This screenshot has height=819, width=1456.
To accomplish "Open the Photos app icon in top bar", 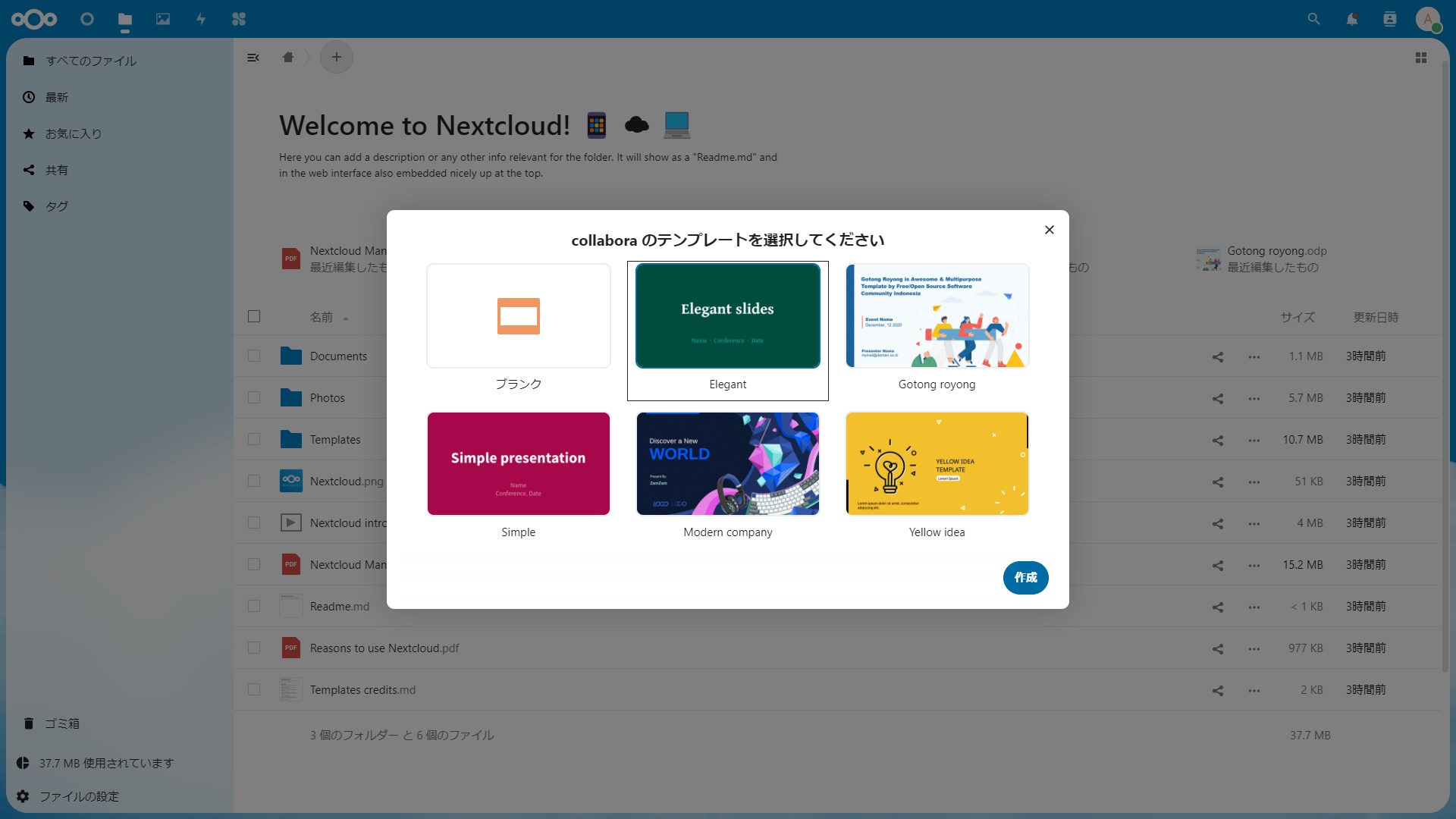I will (163, 19).
